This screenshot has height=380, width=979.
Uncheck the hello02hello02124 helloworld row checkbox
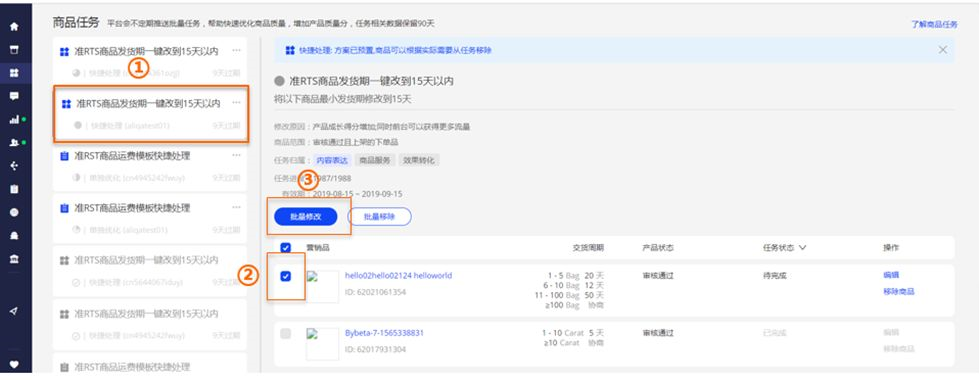[x=285, y=276]
